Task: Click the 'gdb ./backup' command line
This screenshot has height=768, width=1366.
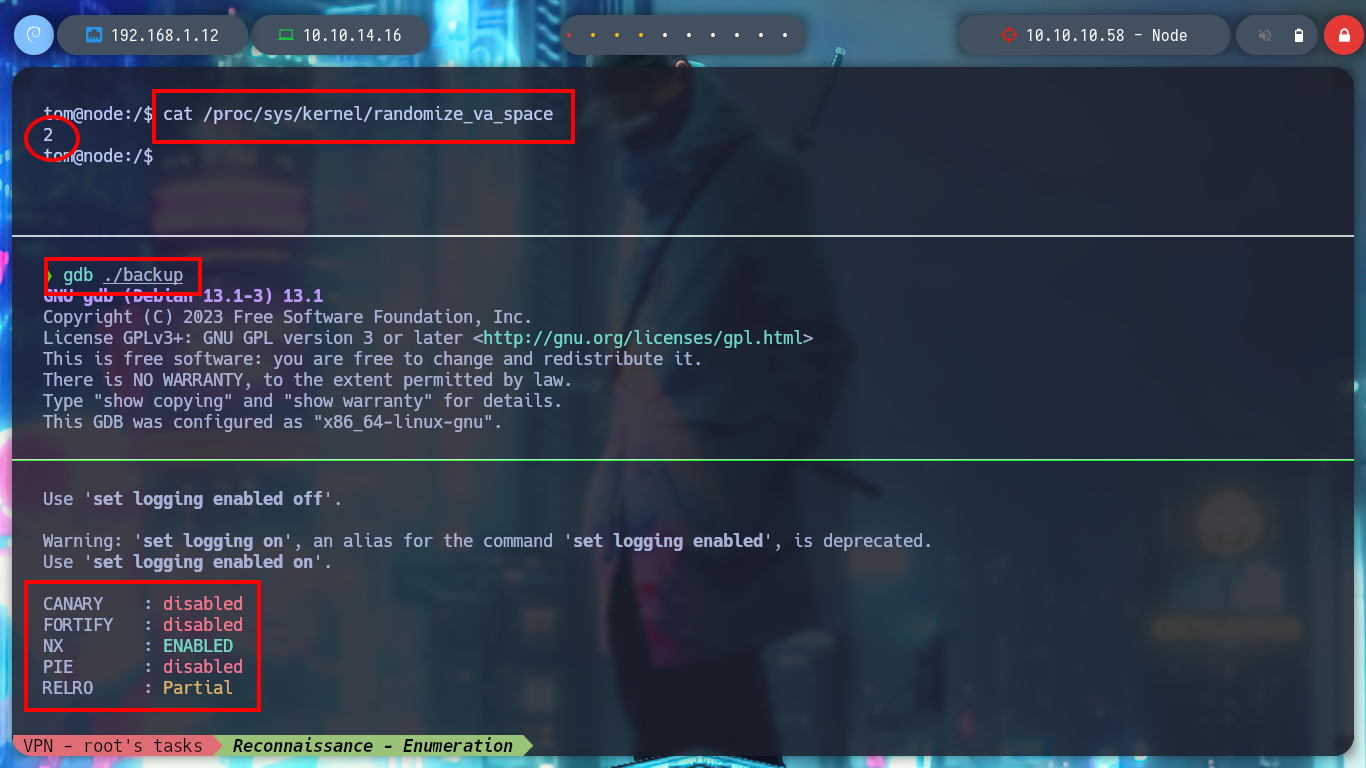Action: 123,275
